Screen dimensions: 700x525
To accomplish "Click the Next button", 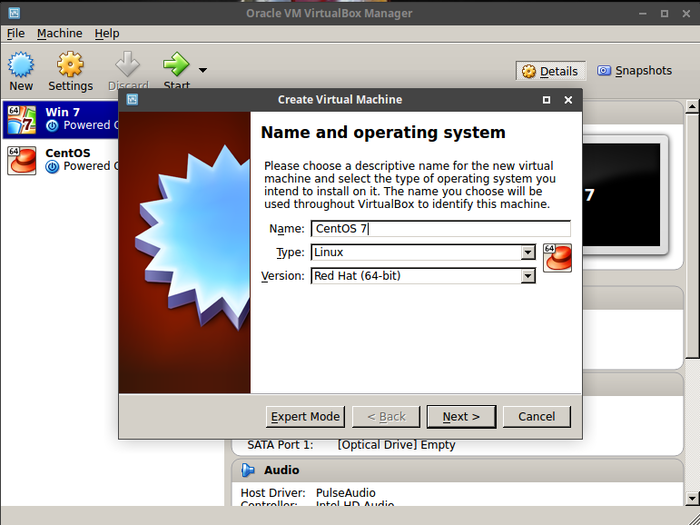I will 461,417.
